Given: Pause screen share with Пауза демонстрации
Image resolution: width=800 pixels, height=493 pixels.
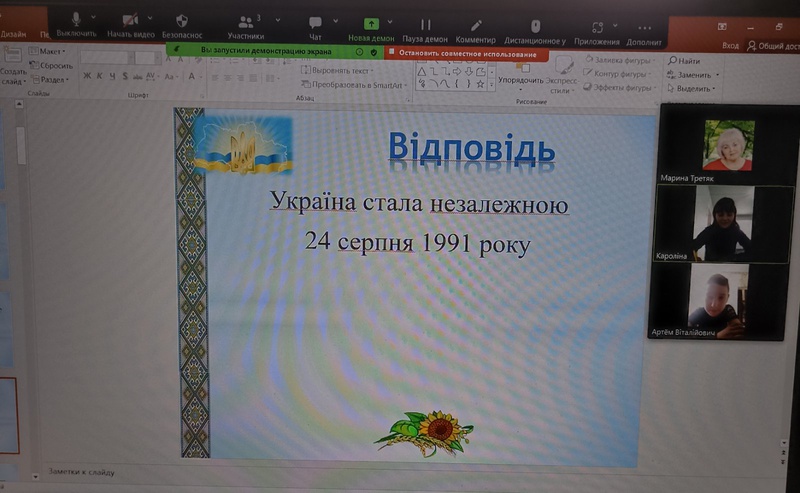Looking at the screenshot, I should 425,31.
